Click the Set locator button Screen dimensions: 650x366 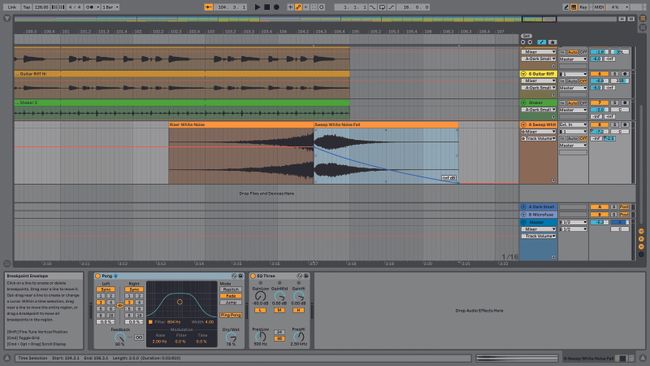pos(526,36)
